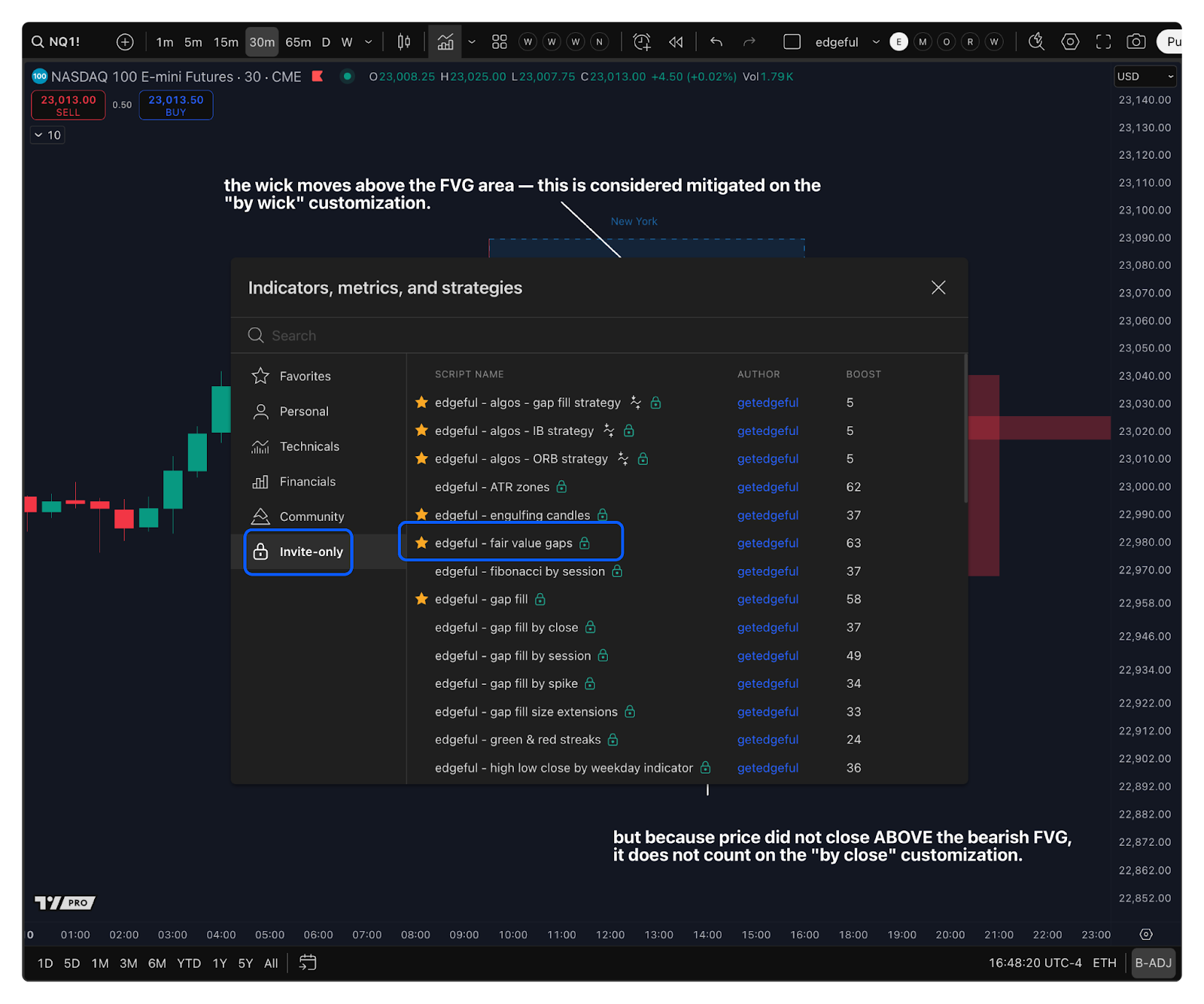Open the indicator templates grid icon
This screenshot has width=1204, height=1004.
(499, 42)
